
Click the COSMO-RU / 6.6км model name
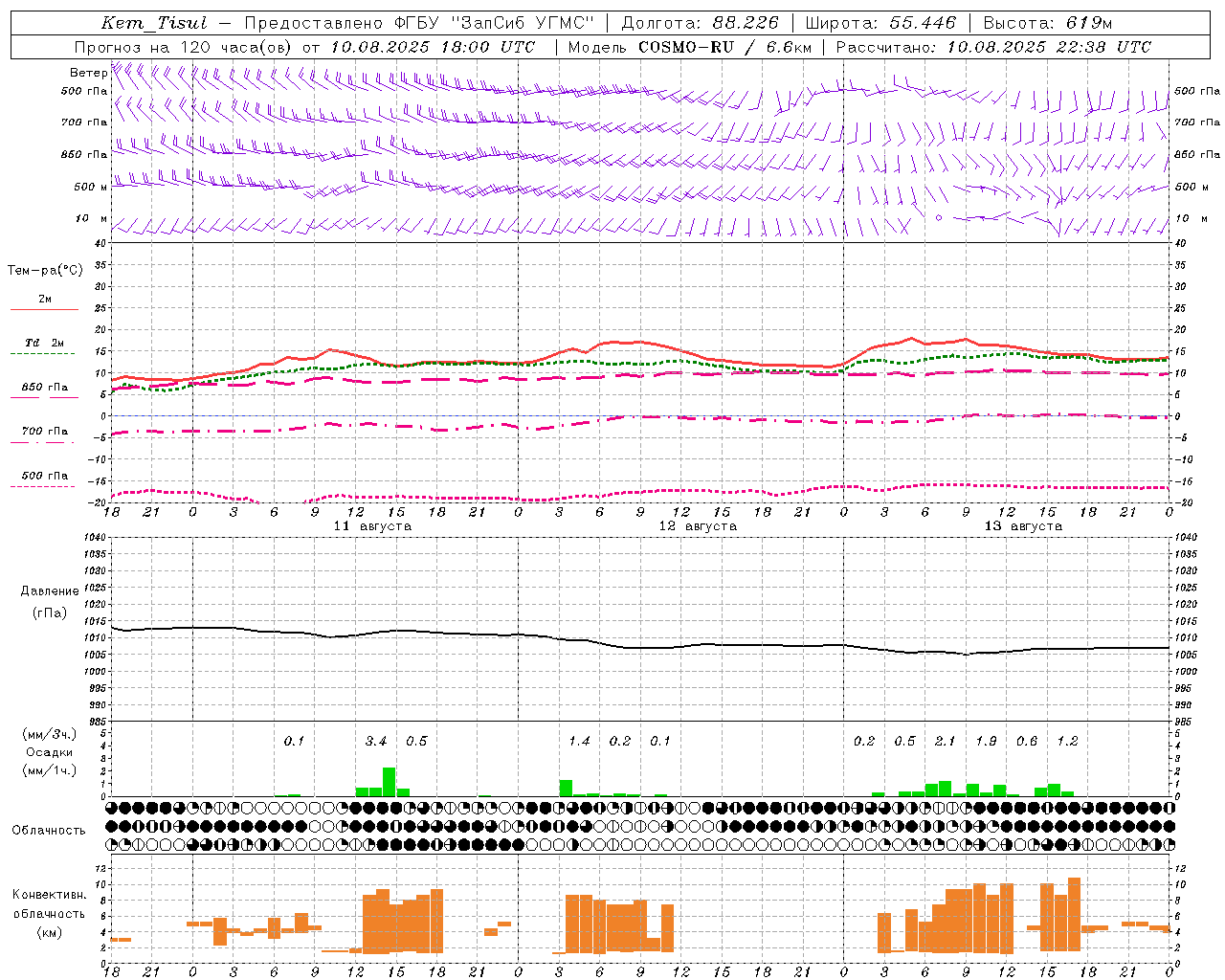coord(724,47)
